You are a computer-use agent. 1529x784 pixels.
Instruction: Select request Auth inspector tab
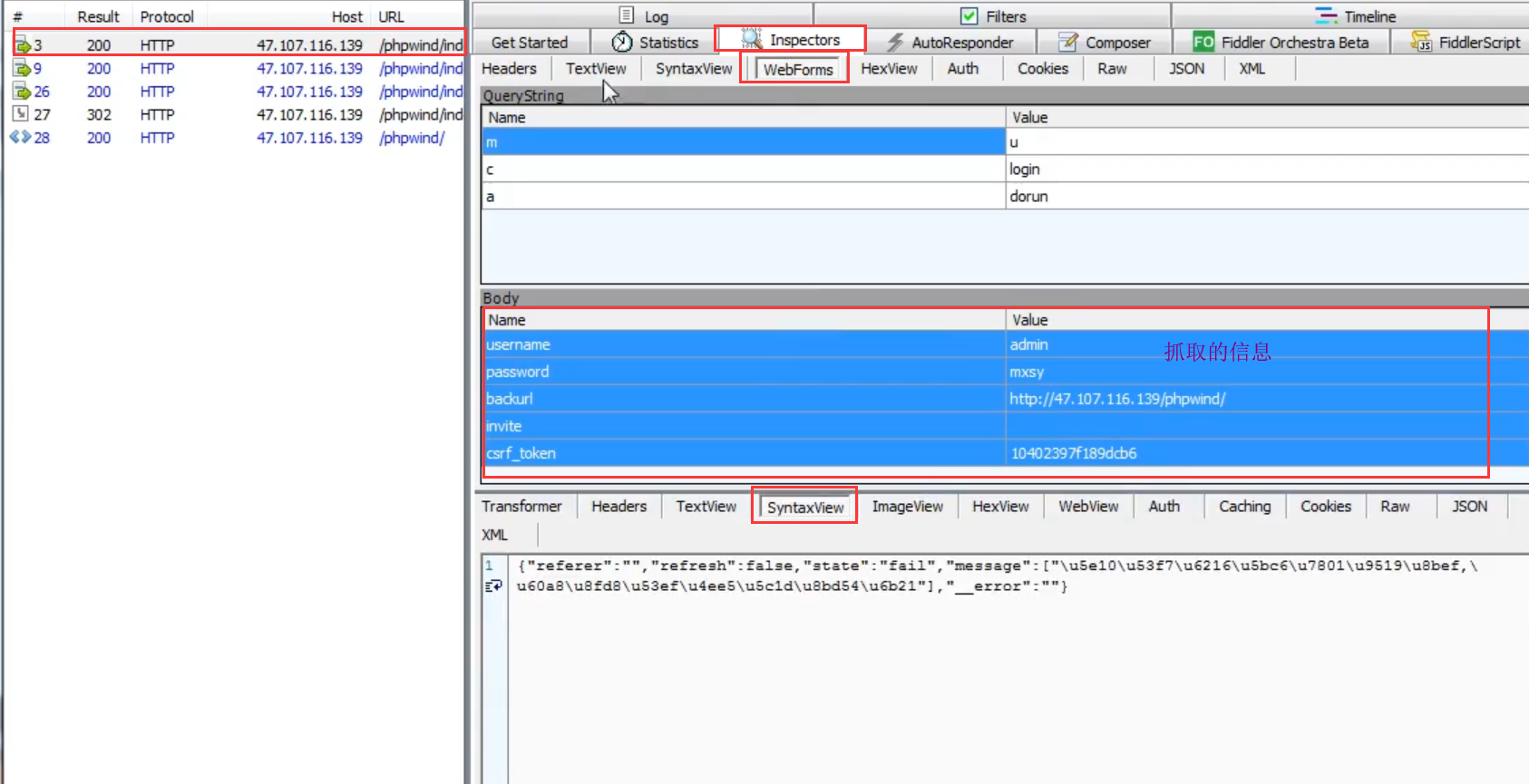(x=962, y=69)
